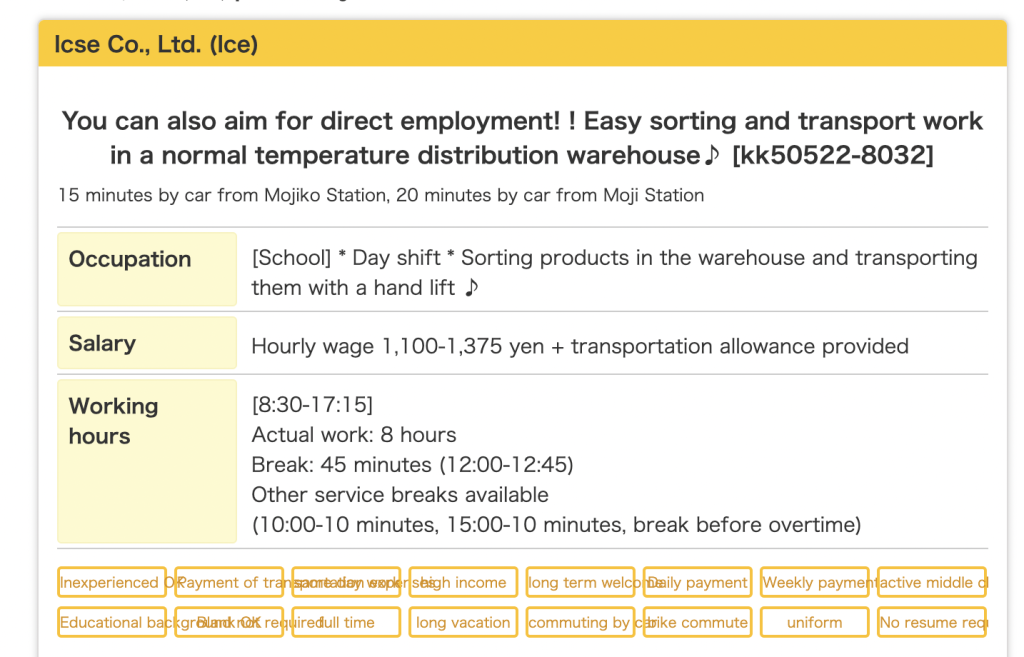
Task: Choose the 'Blank OK' tag
Action: point(229,622)
